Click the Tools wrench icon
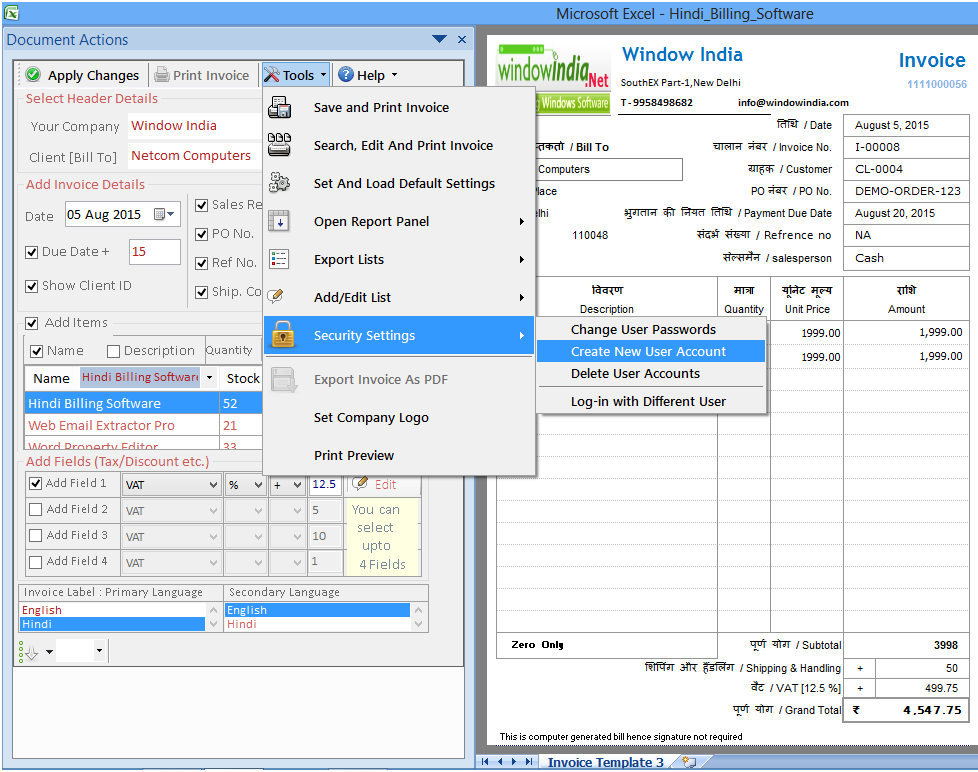This screenshot has width=978, height=772. click(271, 75)
